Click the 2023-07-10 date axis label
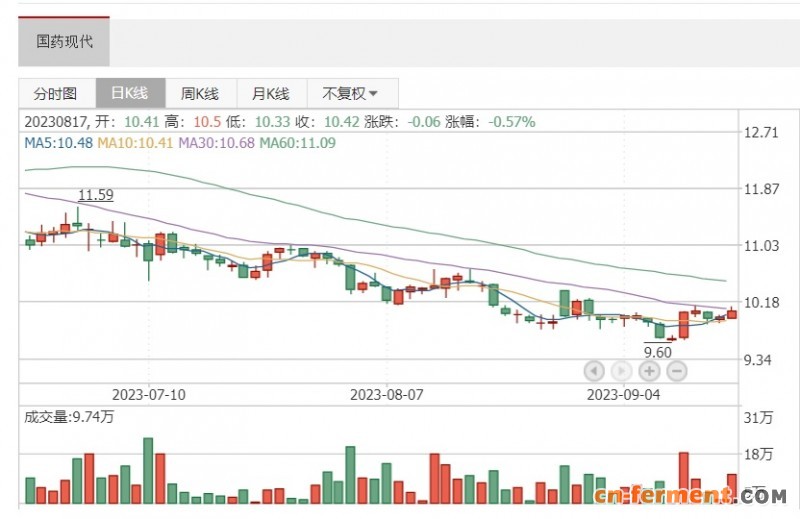This screenshot has width=800, height=519. click(148, 394)
